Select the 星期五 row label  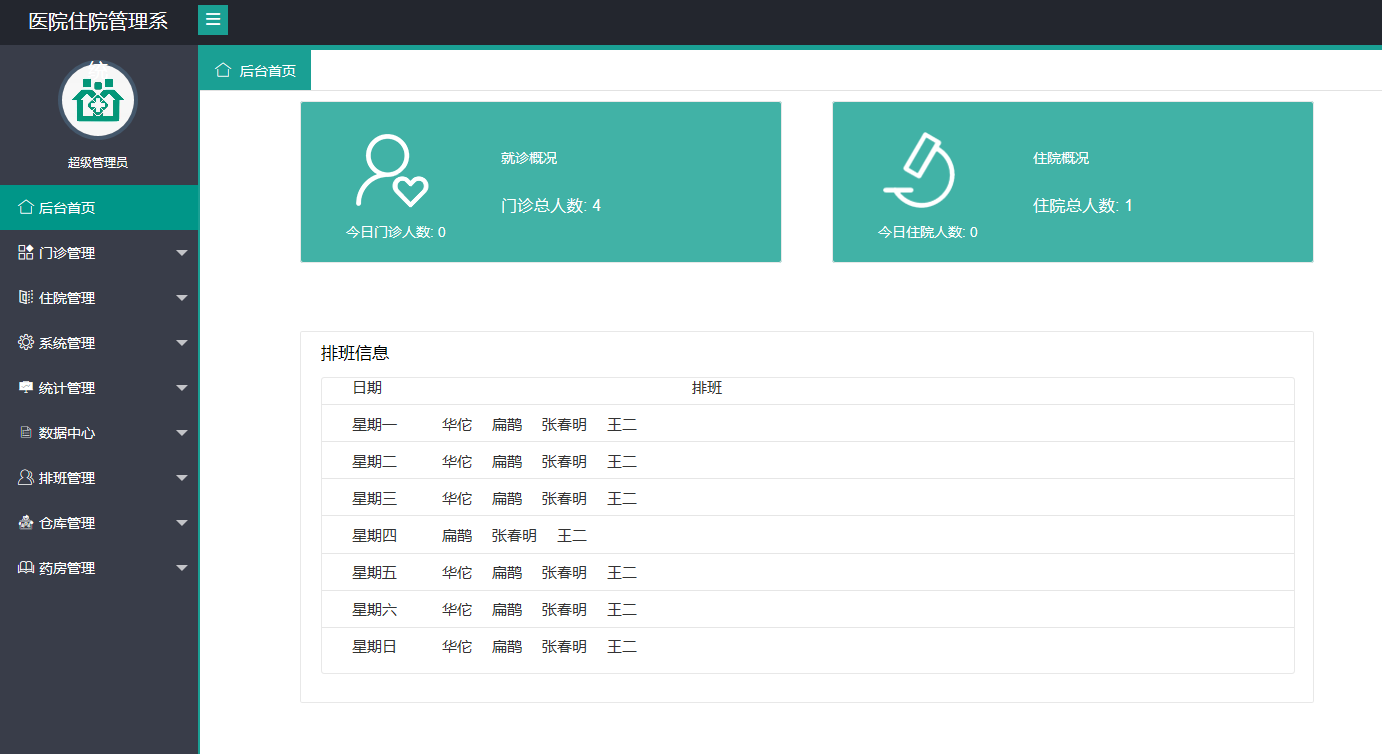(375, 573)
